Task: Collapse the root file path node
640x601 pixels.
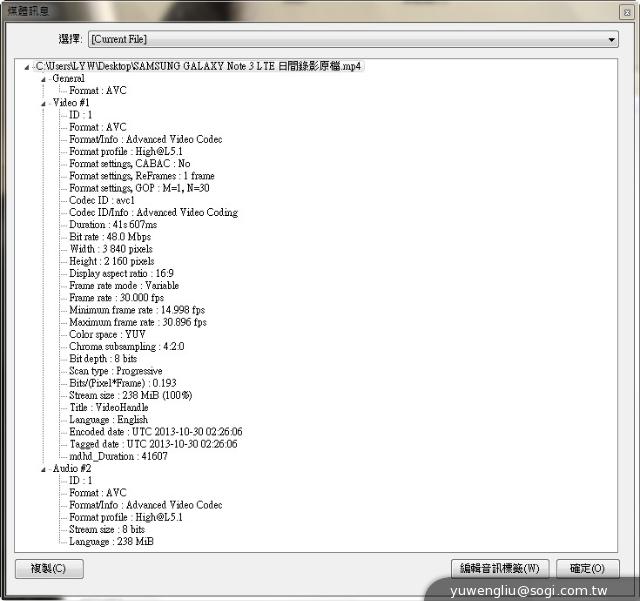Action: 29,67
